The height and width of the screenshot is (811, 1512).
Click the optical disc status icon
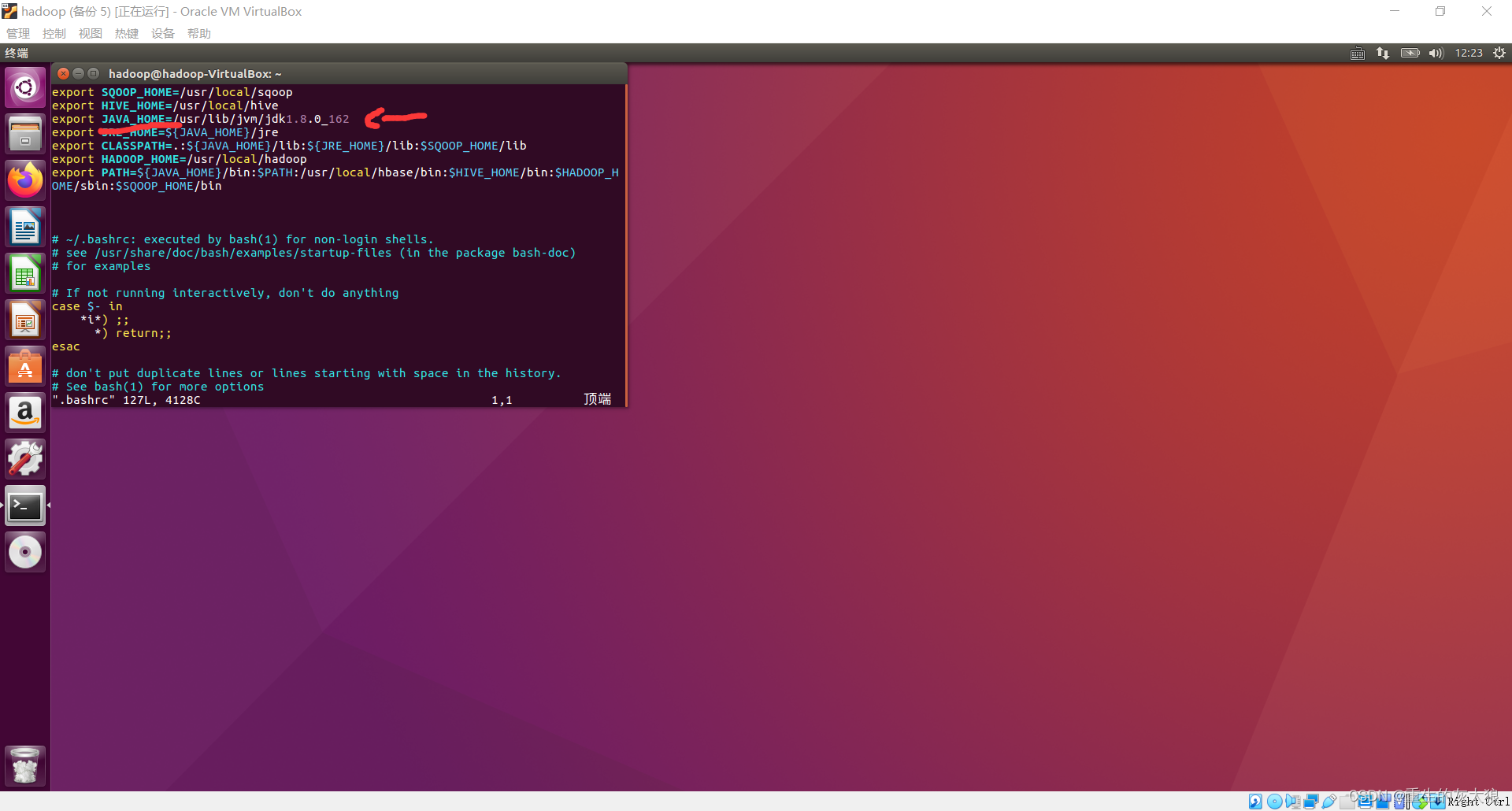click(1274, 801)
